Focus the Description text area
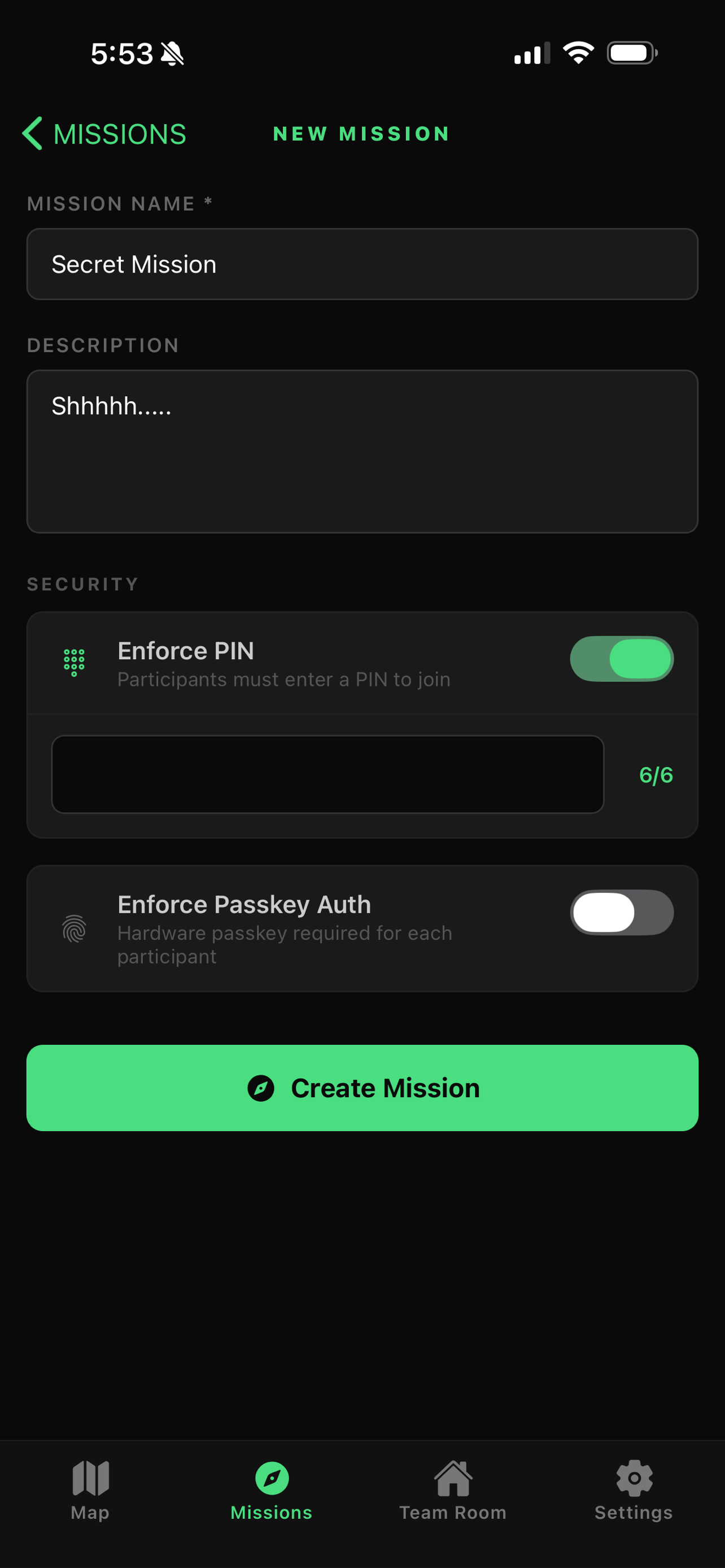This screenshot has width=725, height=1568. (x=362, y=452)
